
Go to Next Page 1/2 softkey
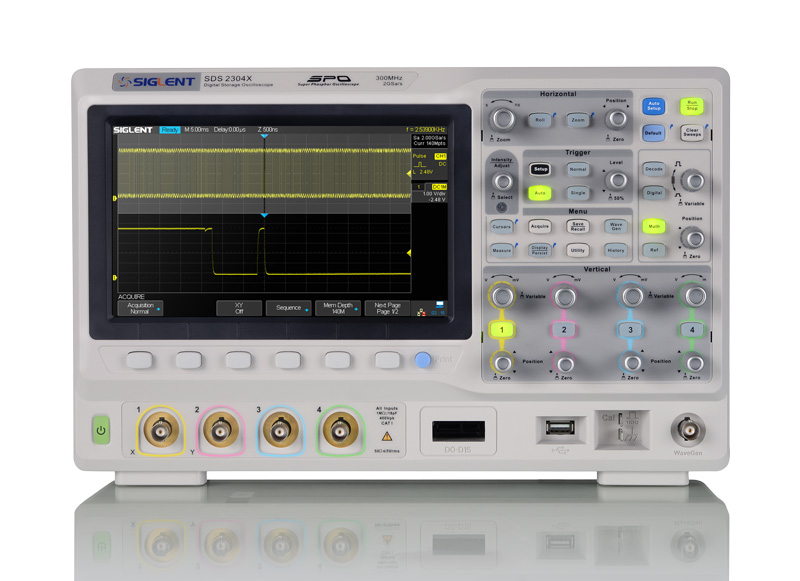(387, 308)
